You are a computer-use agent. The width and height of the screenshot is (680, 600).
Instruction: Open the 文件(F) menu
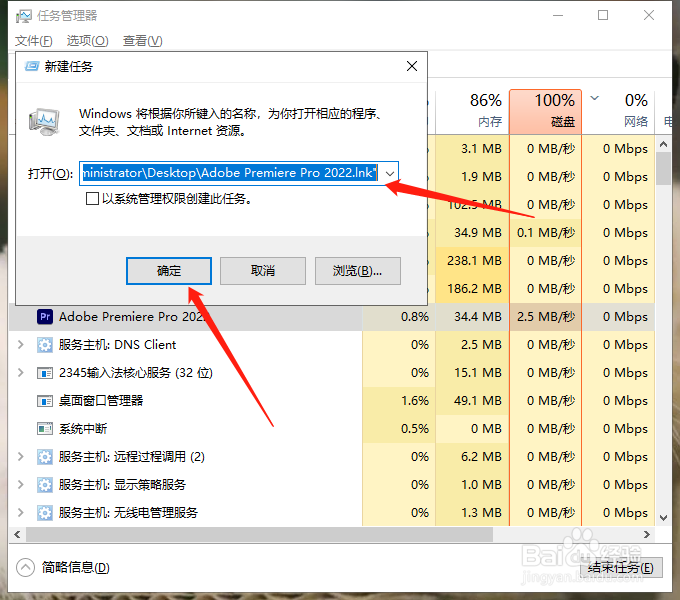[34, 41]
